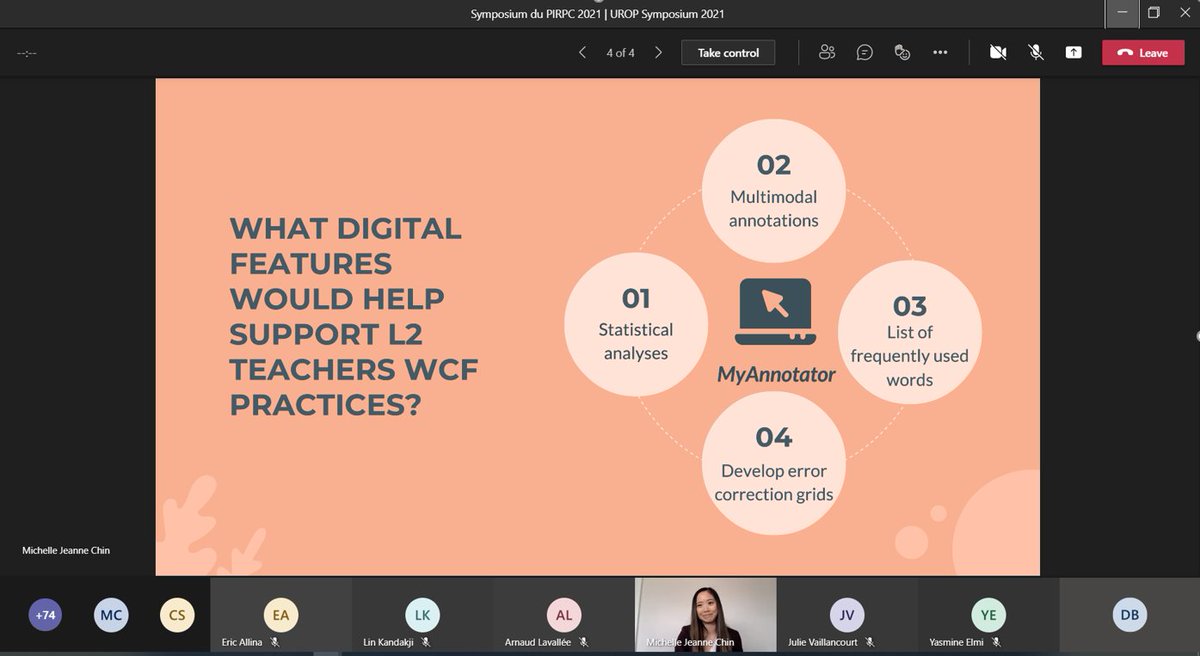Click the Take control button
This screenshot has width=1200, height=656.
pyautogui.click(x=728, y=53)
